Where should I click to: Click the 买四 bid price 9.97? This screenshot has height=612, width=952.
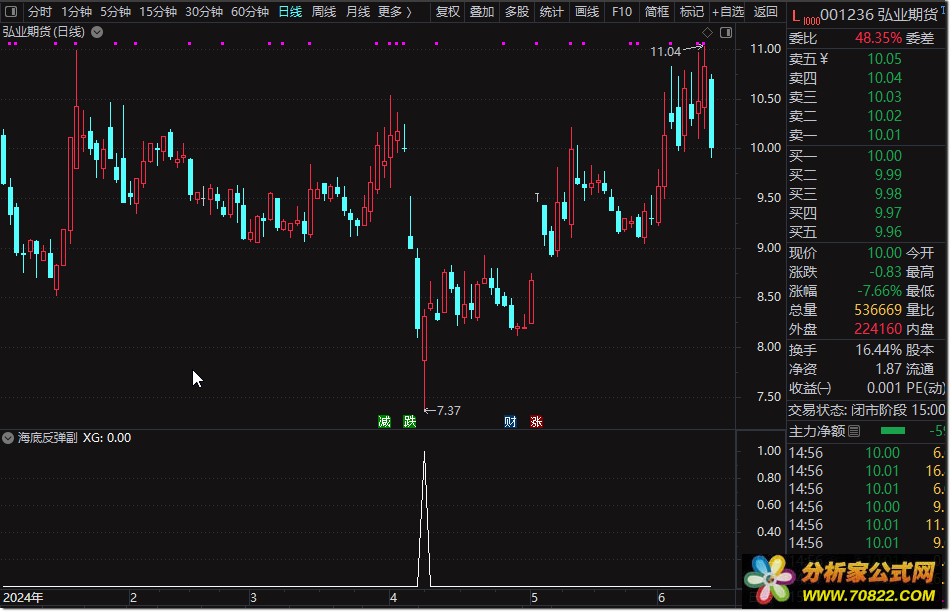click(888, 212)
